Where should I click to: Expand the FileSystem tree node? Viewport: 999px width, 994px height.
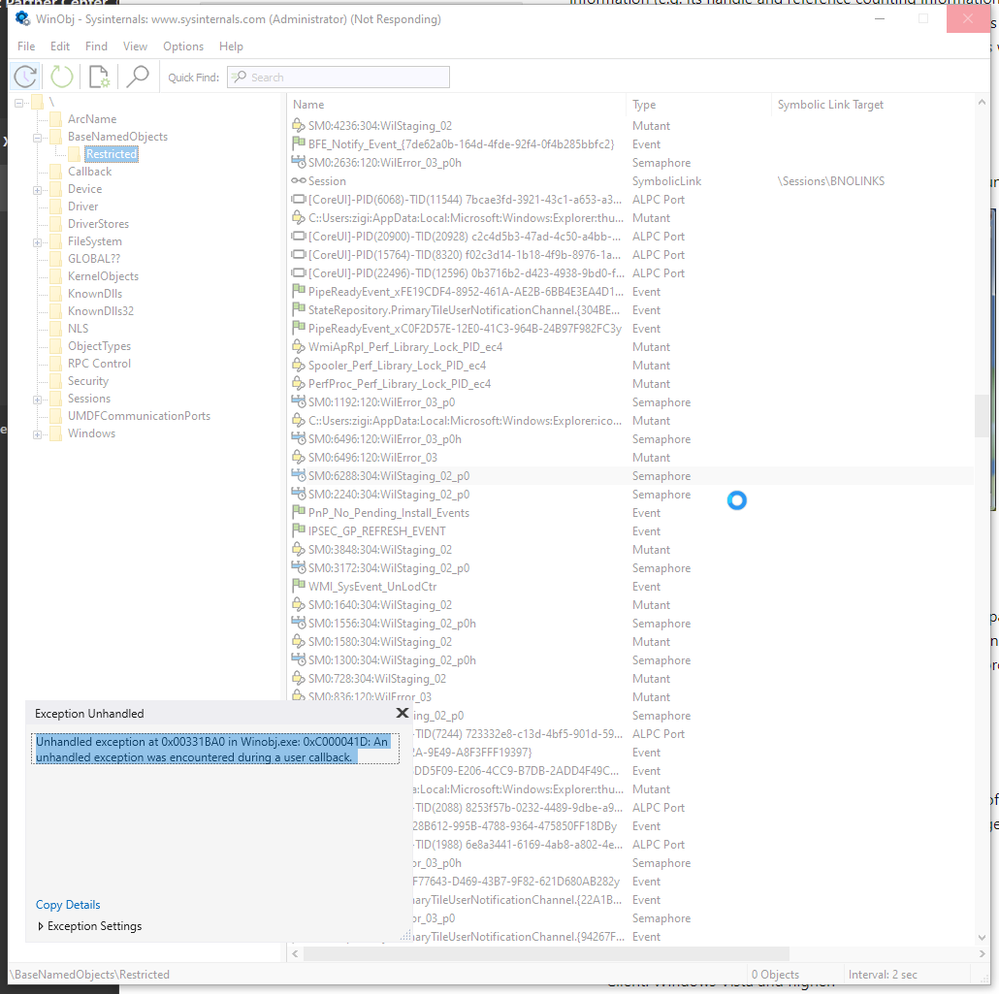click(38, 242)
